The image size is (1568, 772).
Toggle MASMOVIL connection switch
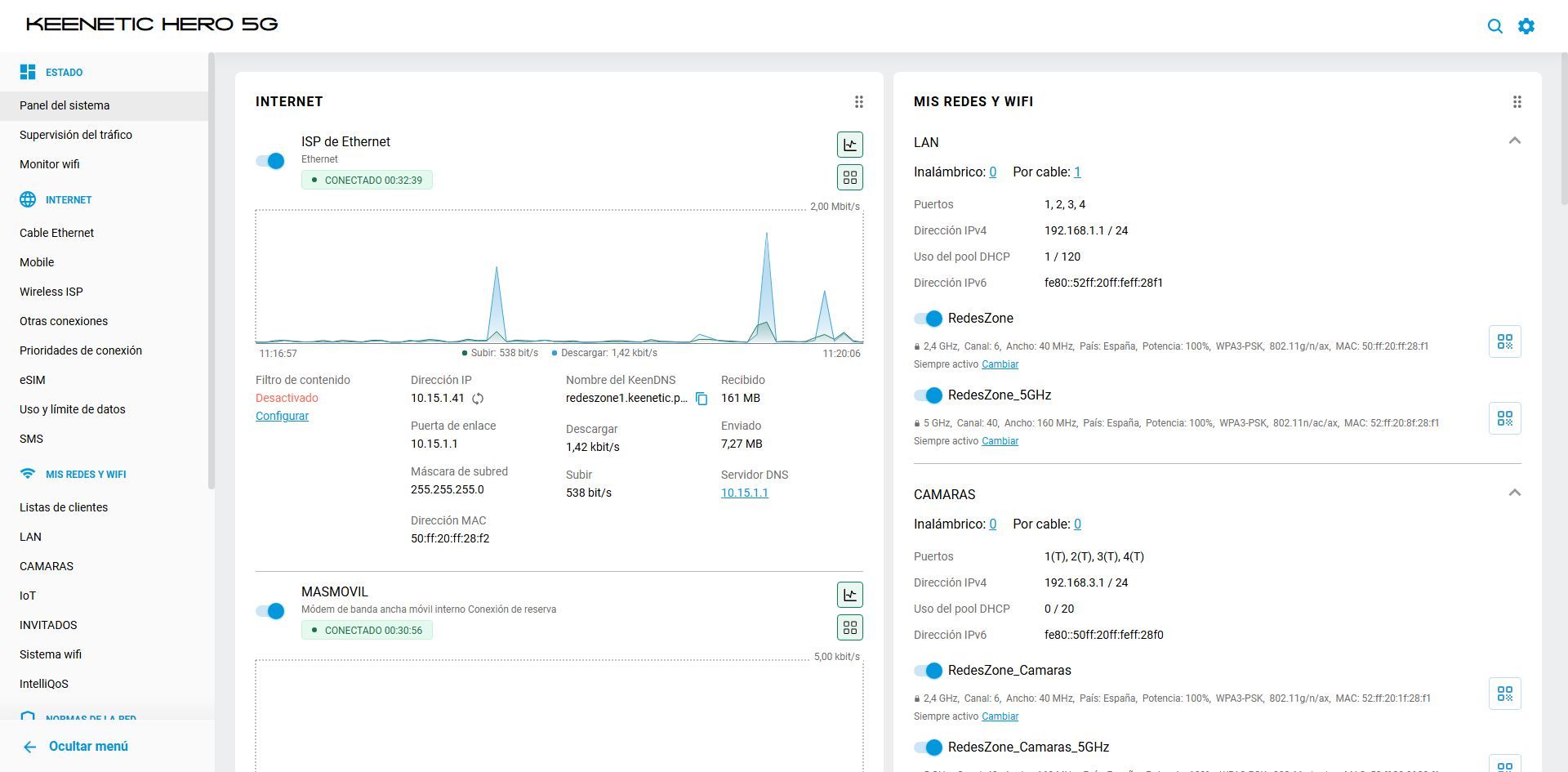coord(270,611)
